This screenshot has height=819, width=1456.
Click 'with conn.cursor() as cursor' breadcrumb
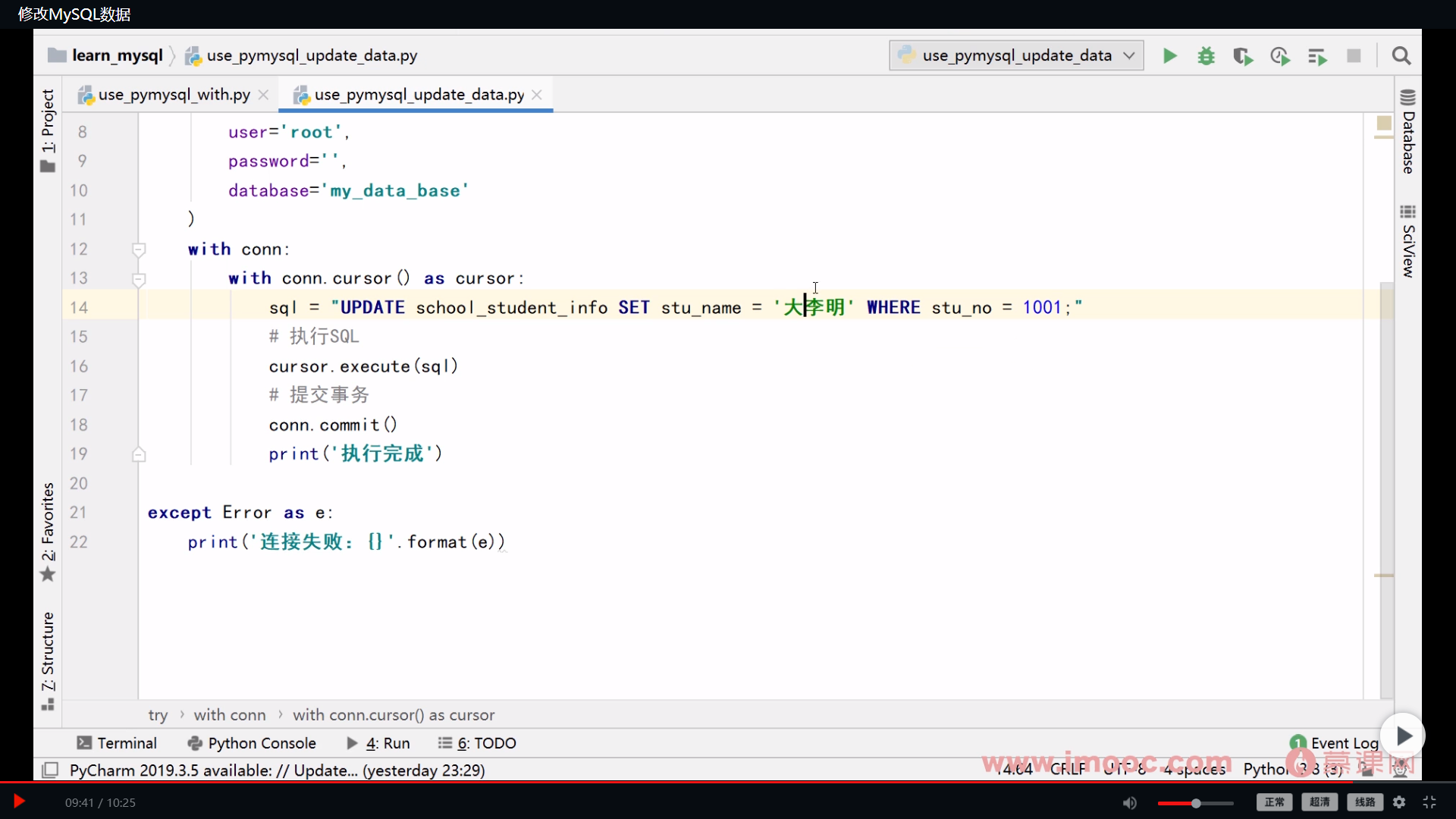click(394, 715)
